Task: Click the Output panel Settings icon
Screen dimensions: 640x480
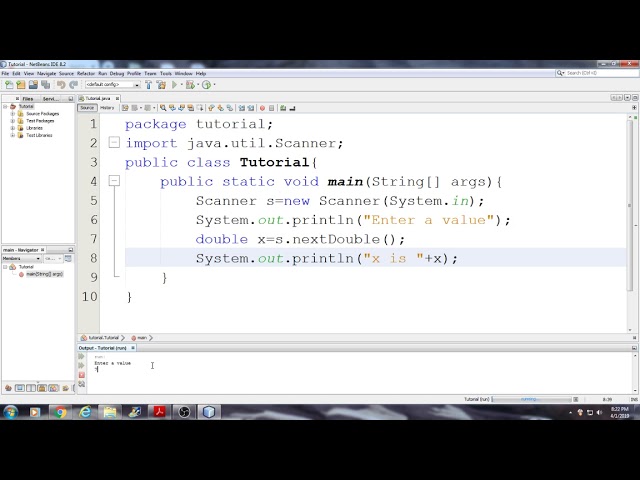Action: click(x=81, y=384)
